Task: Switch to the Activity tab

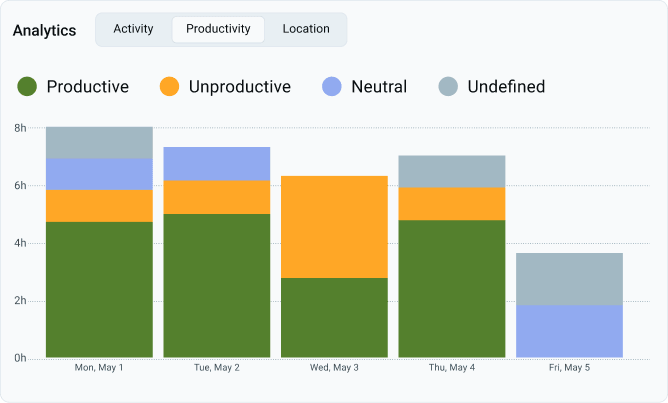Action: click(133, 29)
